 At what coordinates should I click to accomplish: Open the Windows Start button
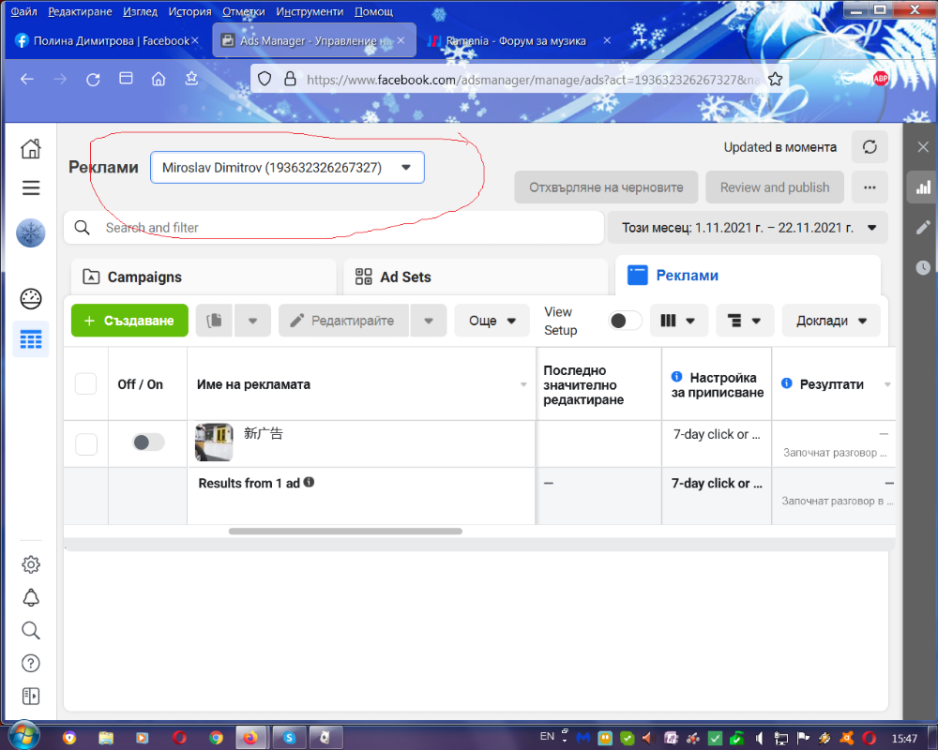pyautogui.click(x=23, y=736)
